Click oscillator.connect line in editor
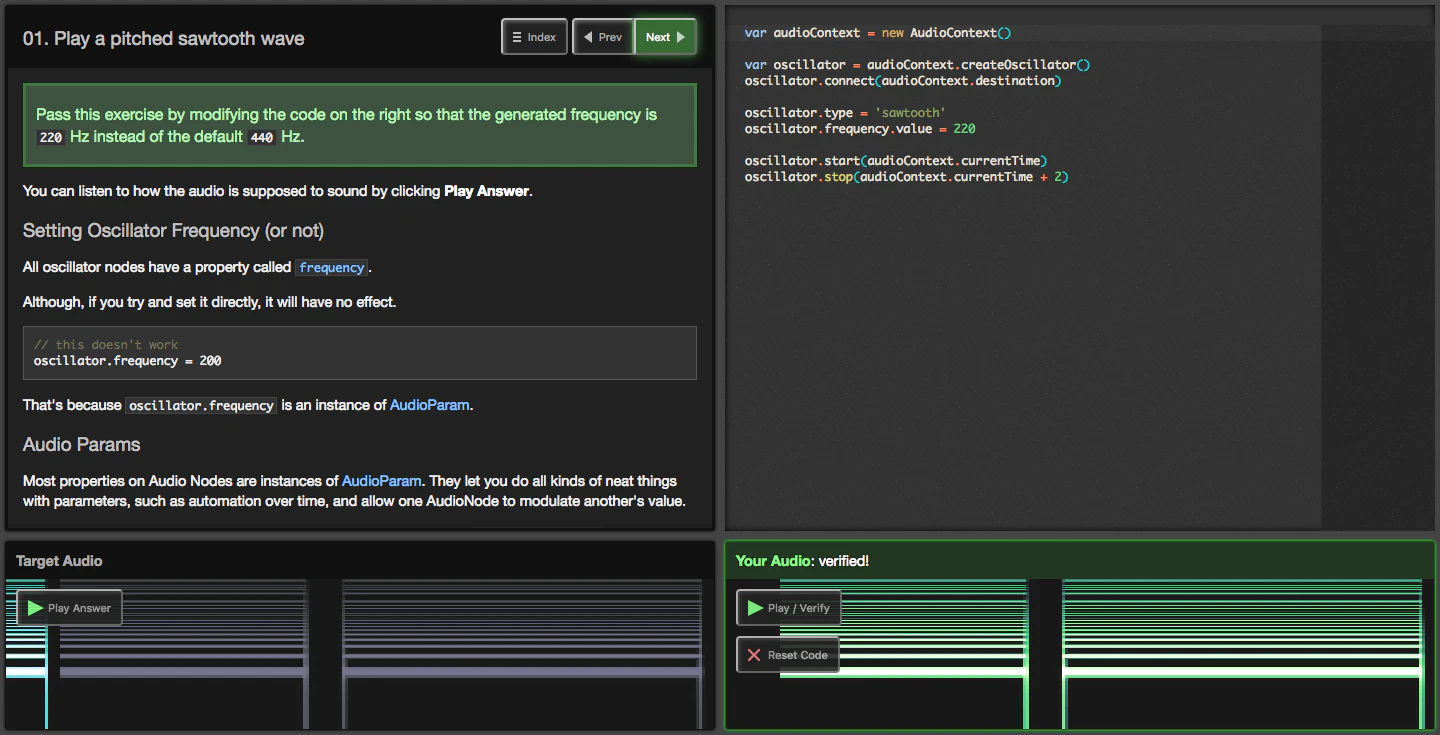 click(903, 80)
